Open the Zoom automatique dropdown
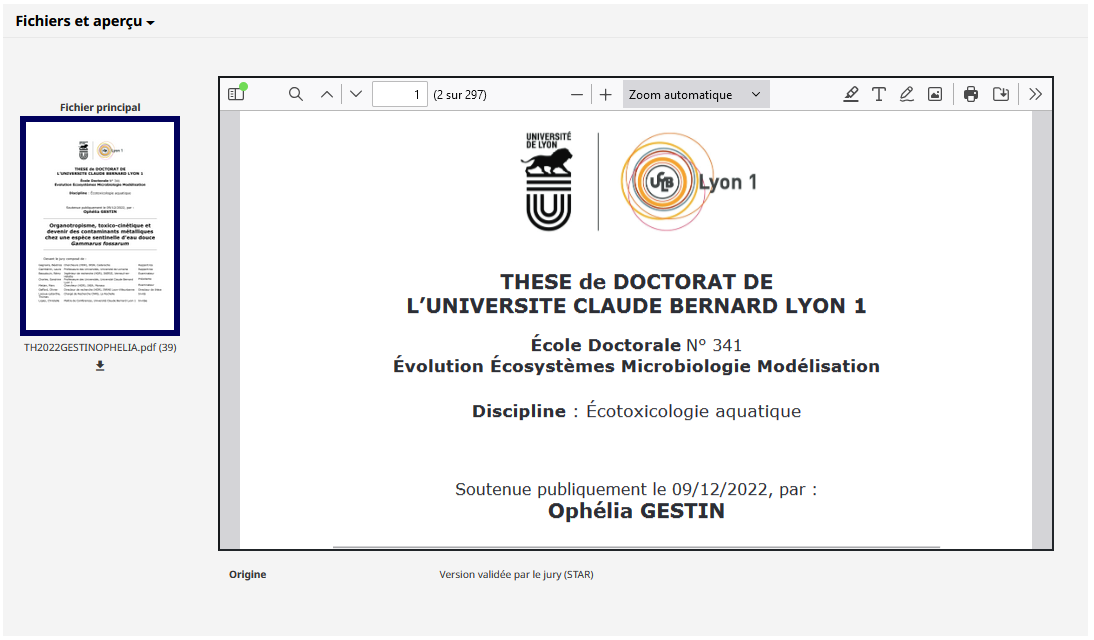Viewport: 1094px width, 640px height. point(696,94)
